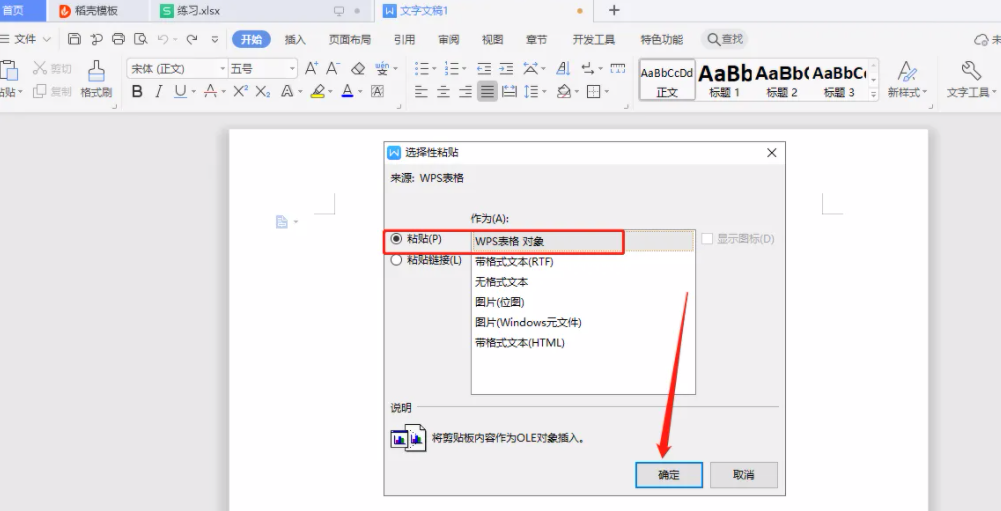Screen dimensions: 1001x511
Task: Apply Superscript X² formatting
Action: (240, 92)
